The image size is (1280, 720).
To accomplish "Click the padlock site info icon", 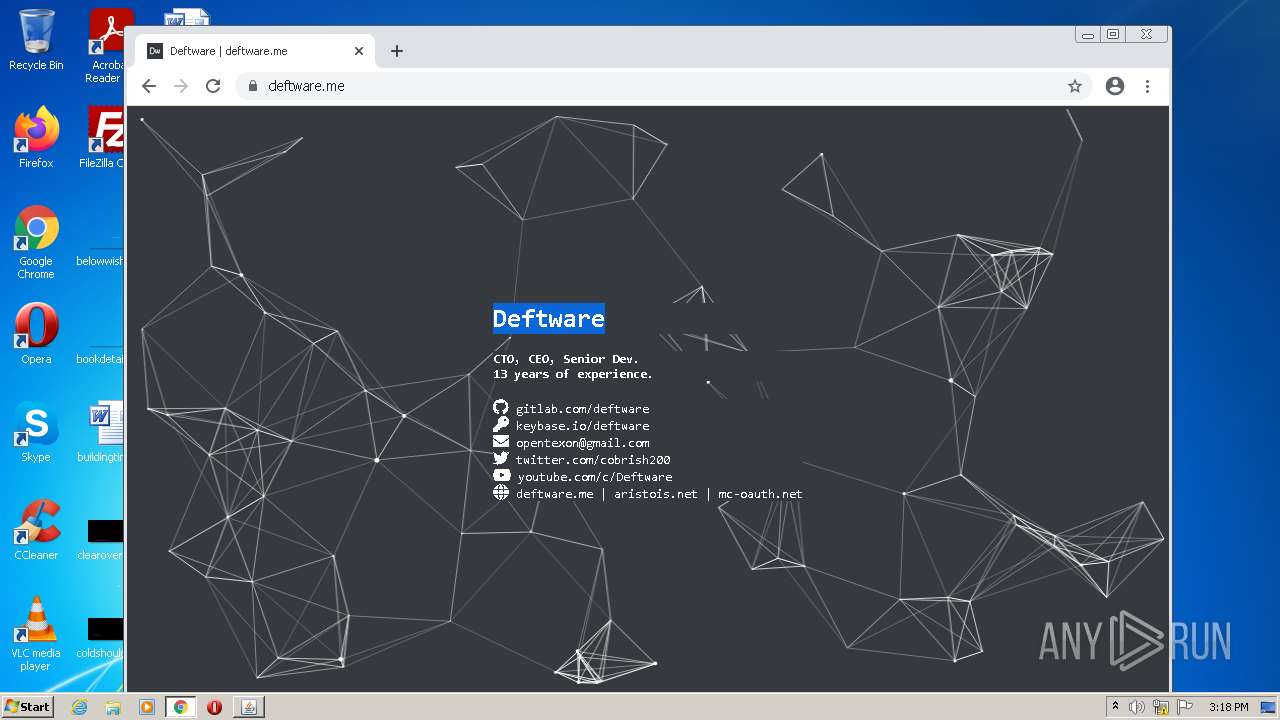I will (x=253, y=86).
